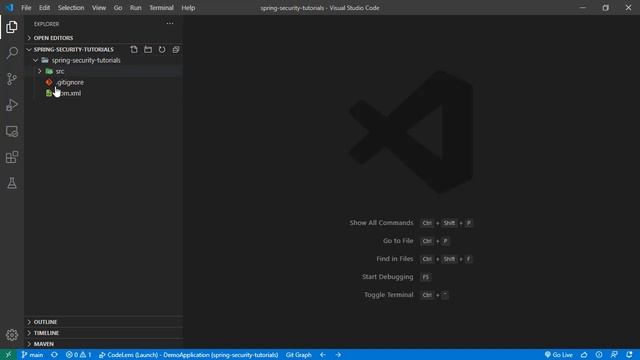Open the Help menu
Screen dimensions: 640x360
(188, 8)
